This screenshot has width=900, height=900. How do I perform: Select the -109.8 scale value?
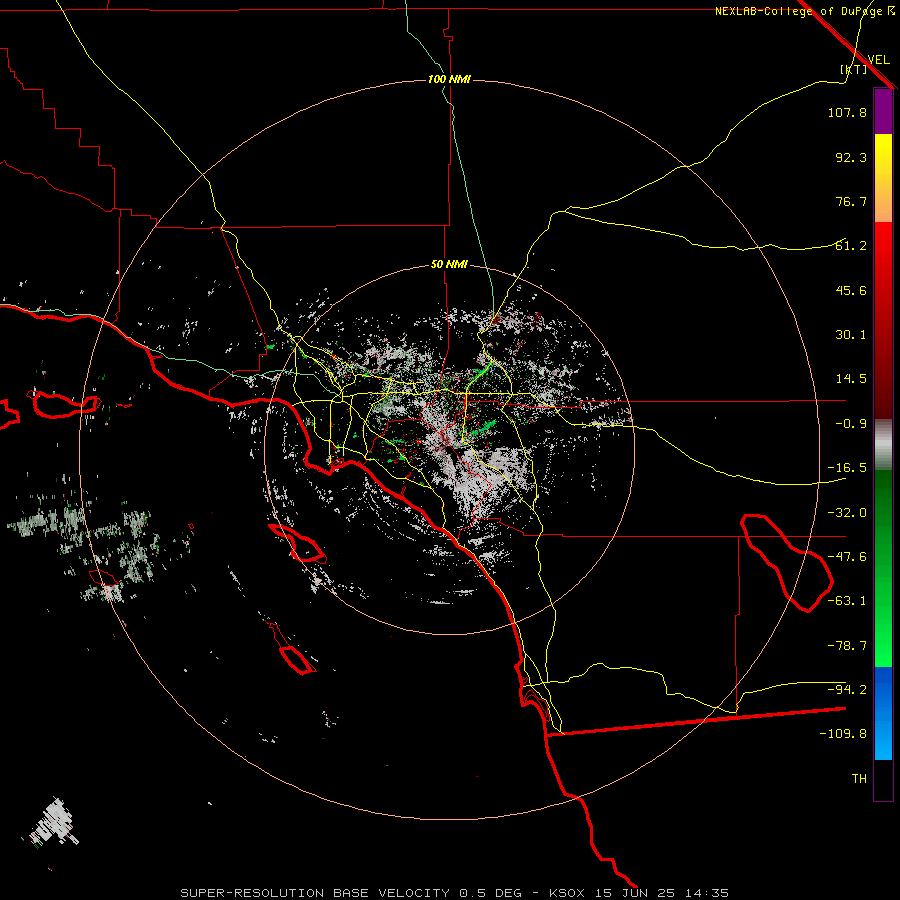(843, 734)
